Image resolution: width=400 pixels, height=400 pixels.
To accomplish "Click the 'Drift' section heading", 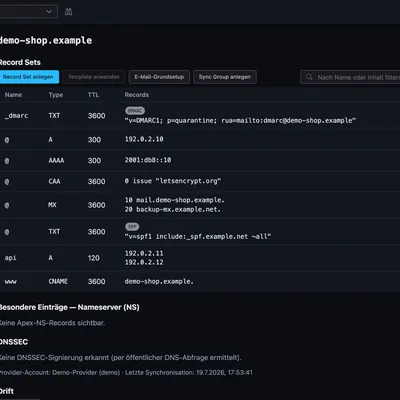I will click(x=7, y=391).
